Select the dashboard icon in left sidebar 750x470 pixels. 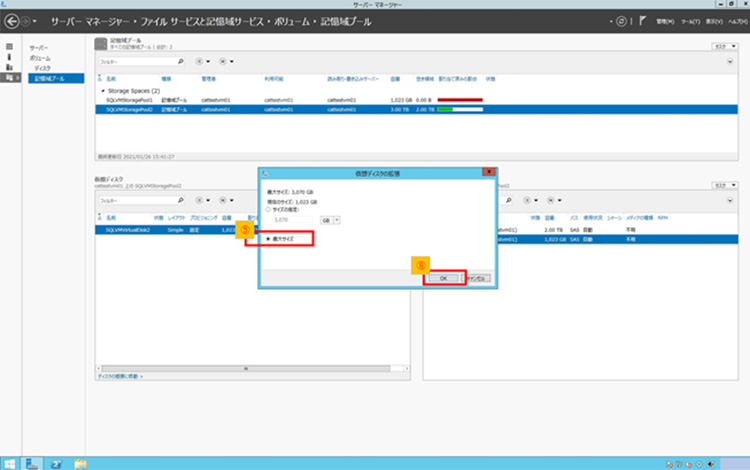pos(10,47)
